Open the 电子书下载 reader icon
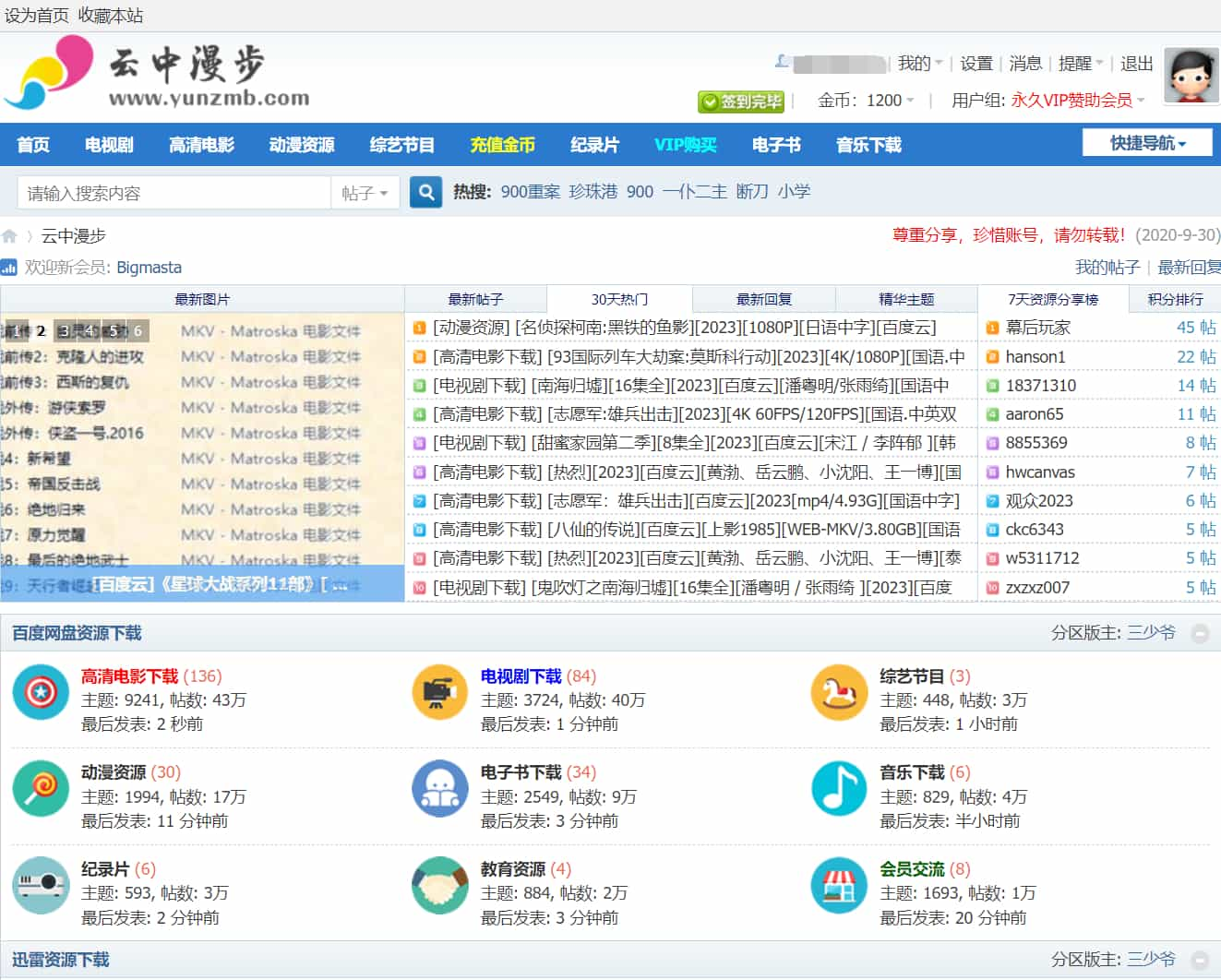The width and height of the screenshot is (1221, 980). pyautogui.click(x=439, y=788)
